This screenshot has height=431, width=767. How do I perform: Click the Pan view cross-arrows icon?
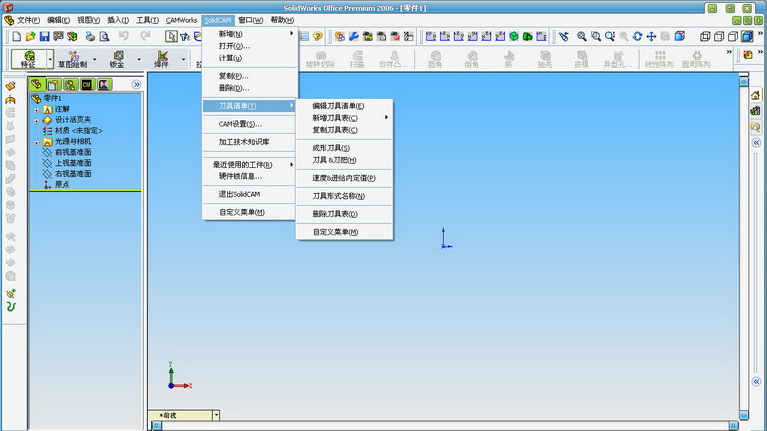click(652, 36)
